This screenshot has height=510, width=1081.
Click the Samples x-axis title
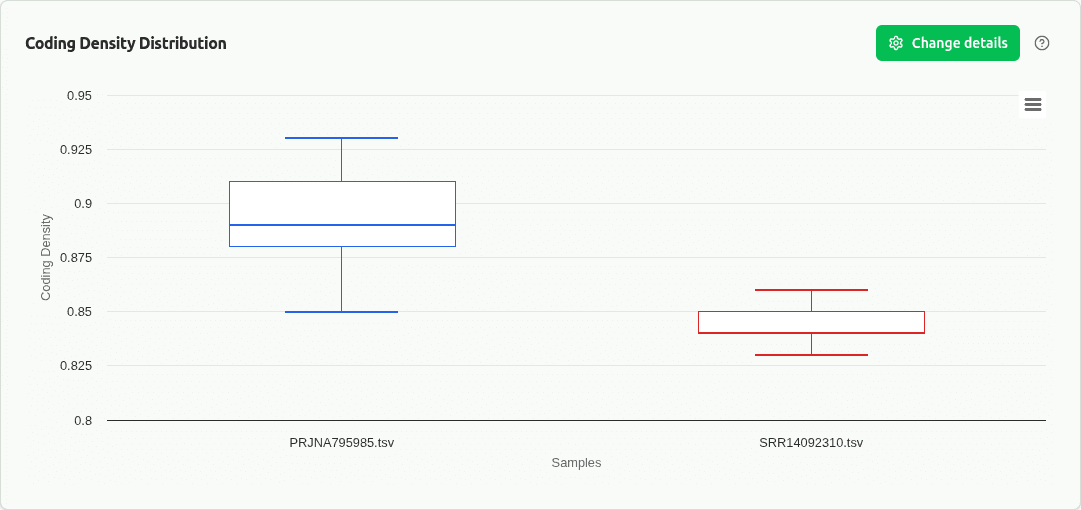click(x=576, y=463)
